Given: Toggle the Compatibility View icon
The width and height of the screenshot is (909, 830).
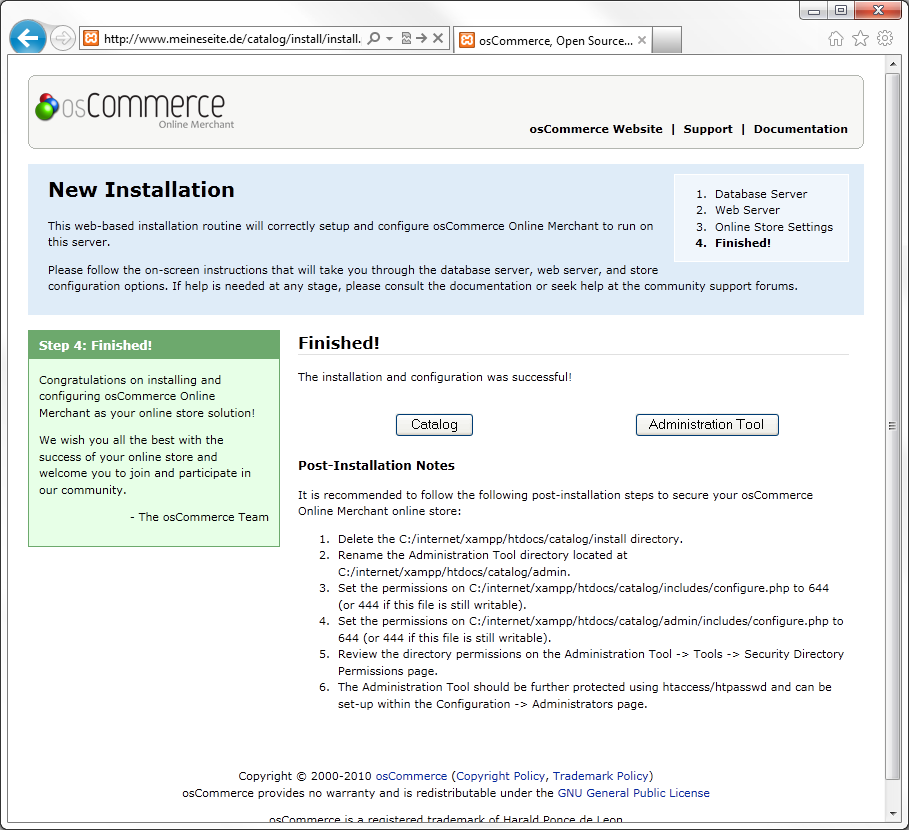Looking at the screenshot, I should tap(406, 38).
